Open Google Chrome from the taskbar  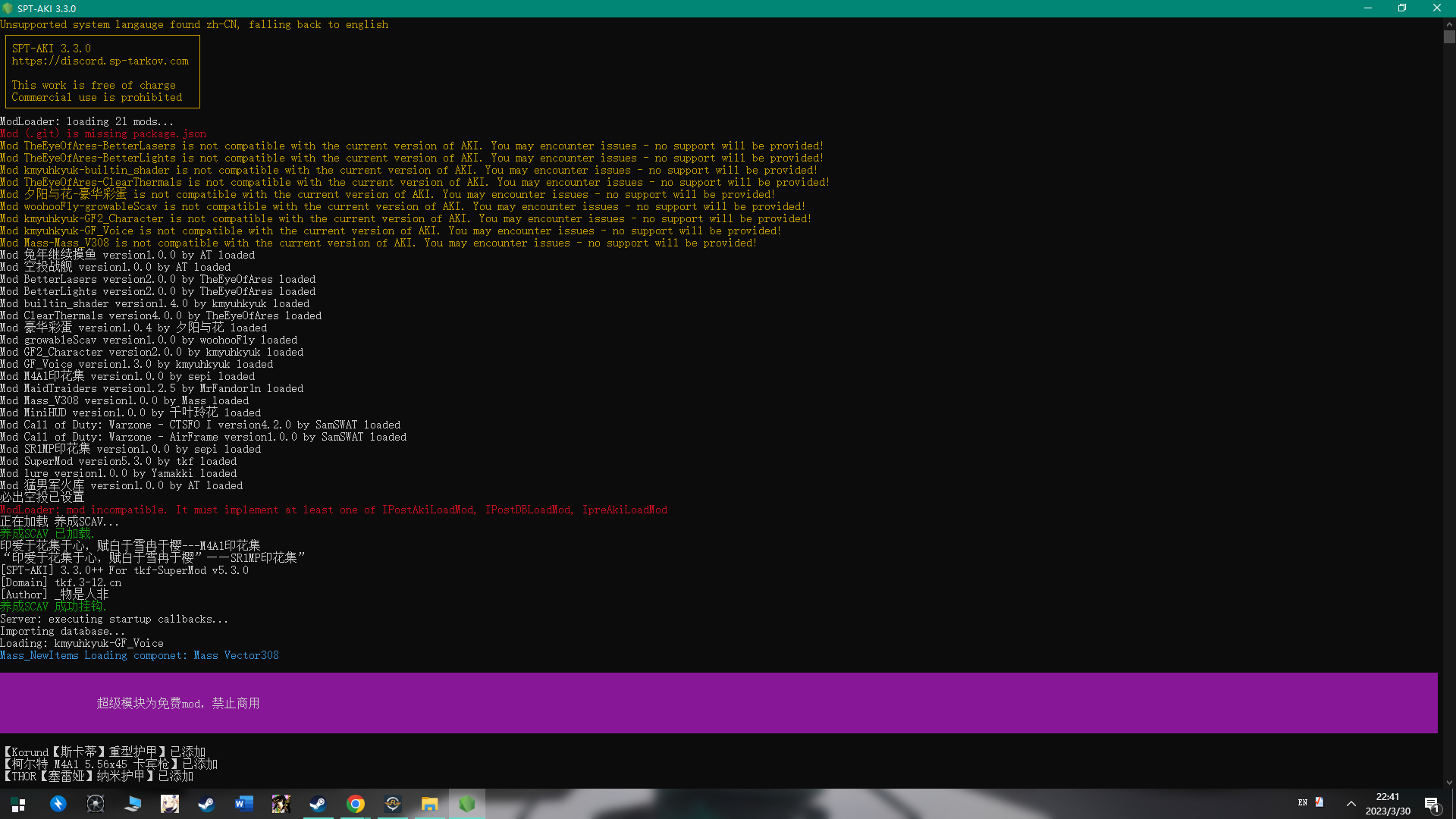[356, 804]
